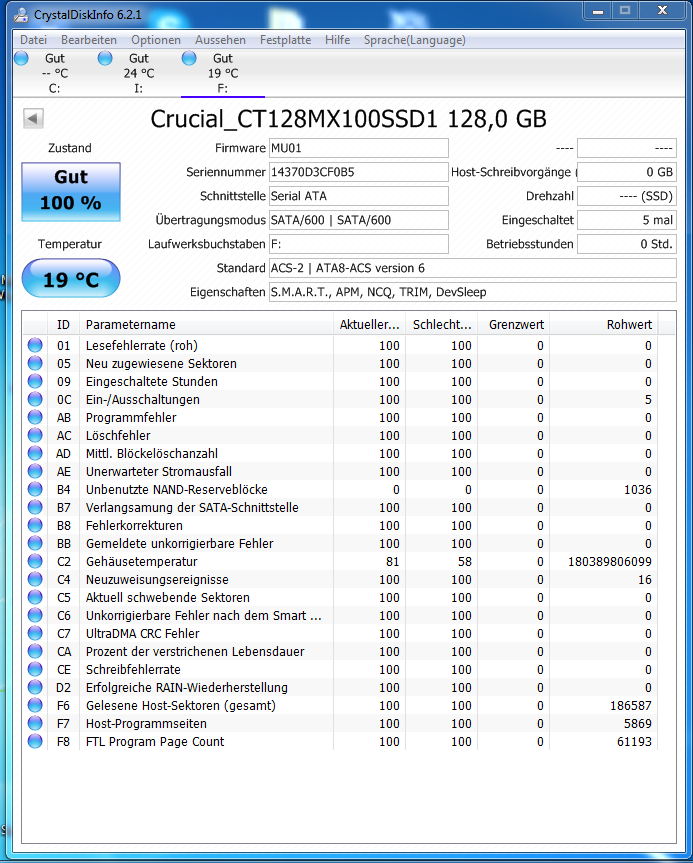
Task: Click the Schnittstelle field Serial ATA
Action: (x=359, y=196)
